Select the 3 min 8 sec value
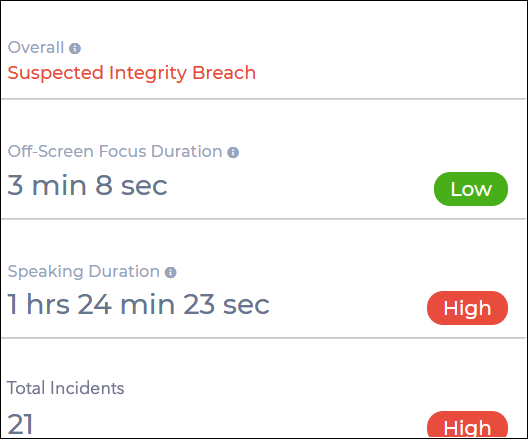528x439 pixels. [87, 185]
